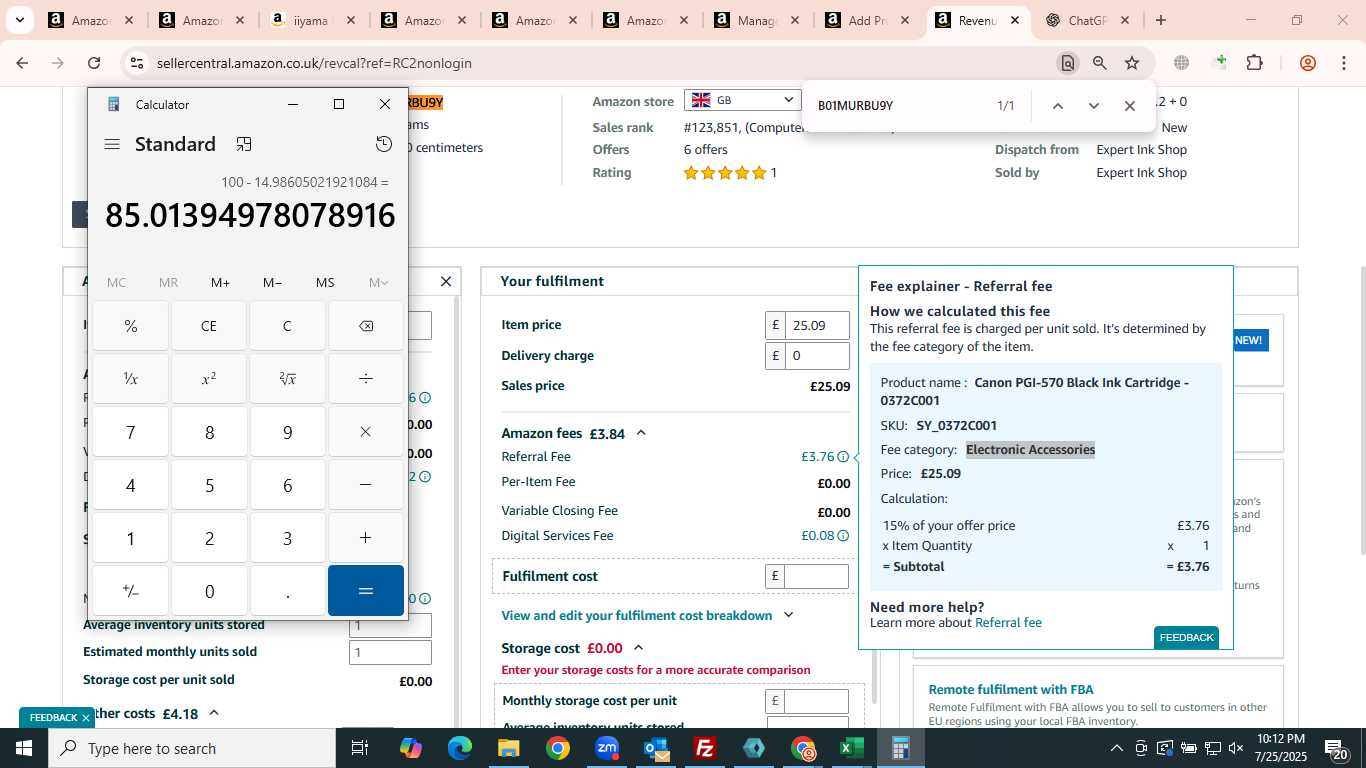1366x768 pixels.
Task: Click Calculator x squared key
Action: click(x=209, y=379)
